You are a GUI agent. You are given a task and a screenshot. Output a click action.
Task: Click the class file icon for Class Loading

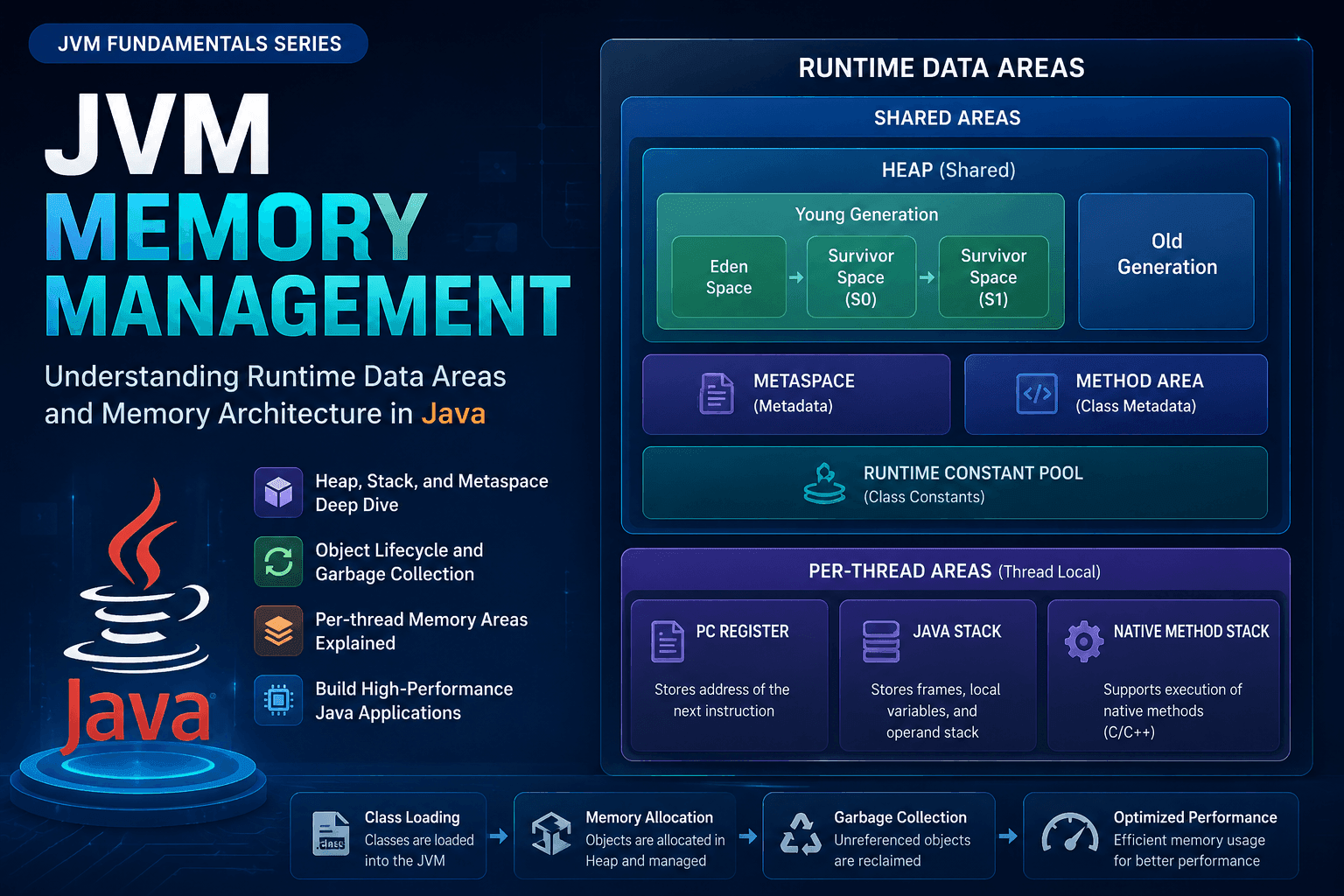pos(331,834)
